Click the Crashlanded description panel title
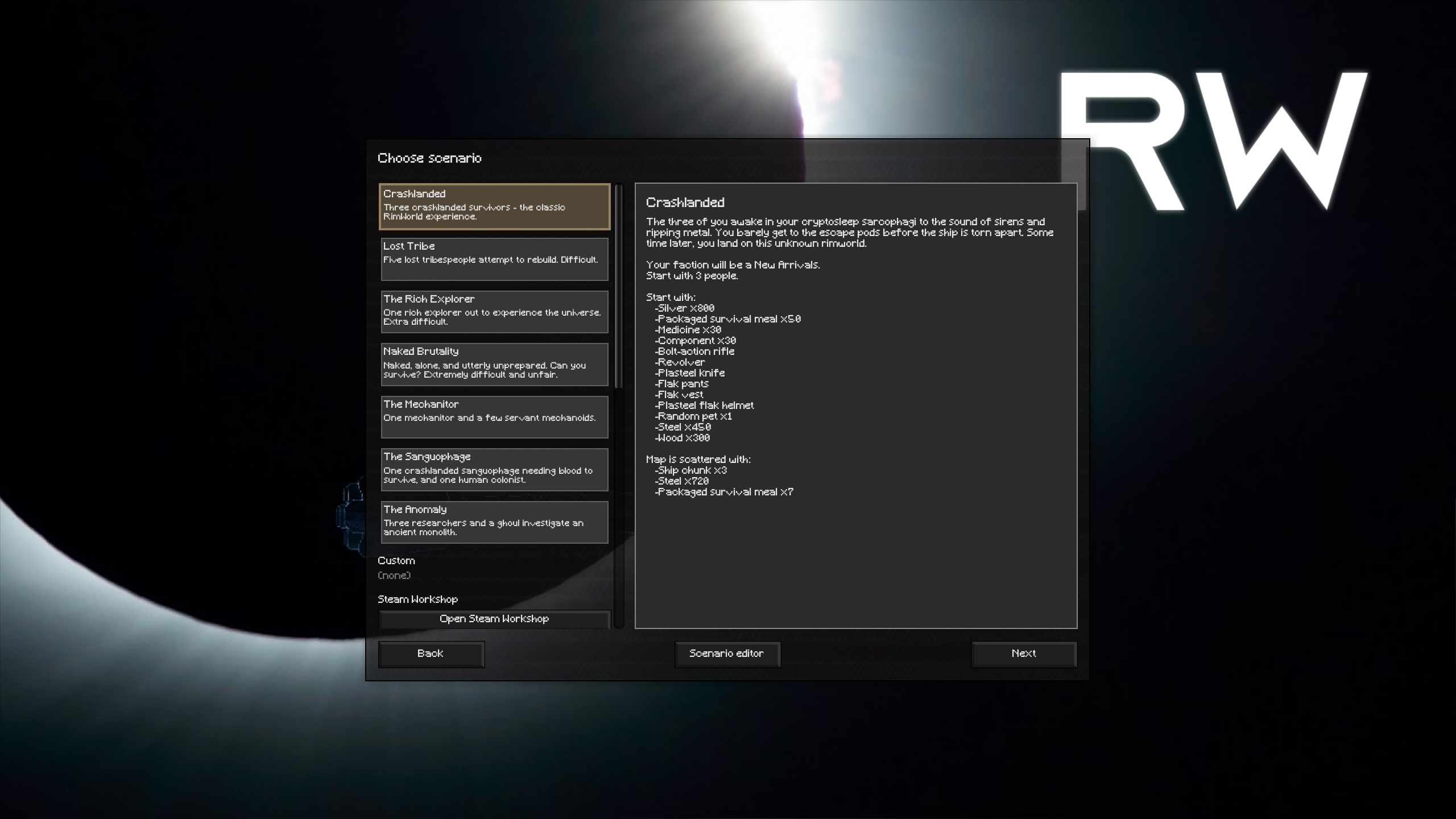This screenshot has height=819, width=1456. tap(685, 202)
